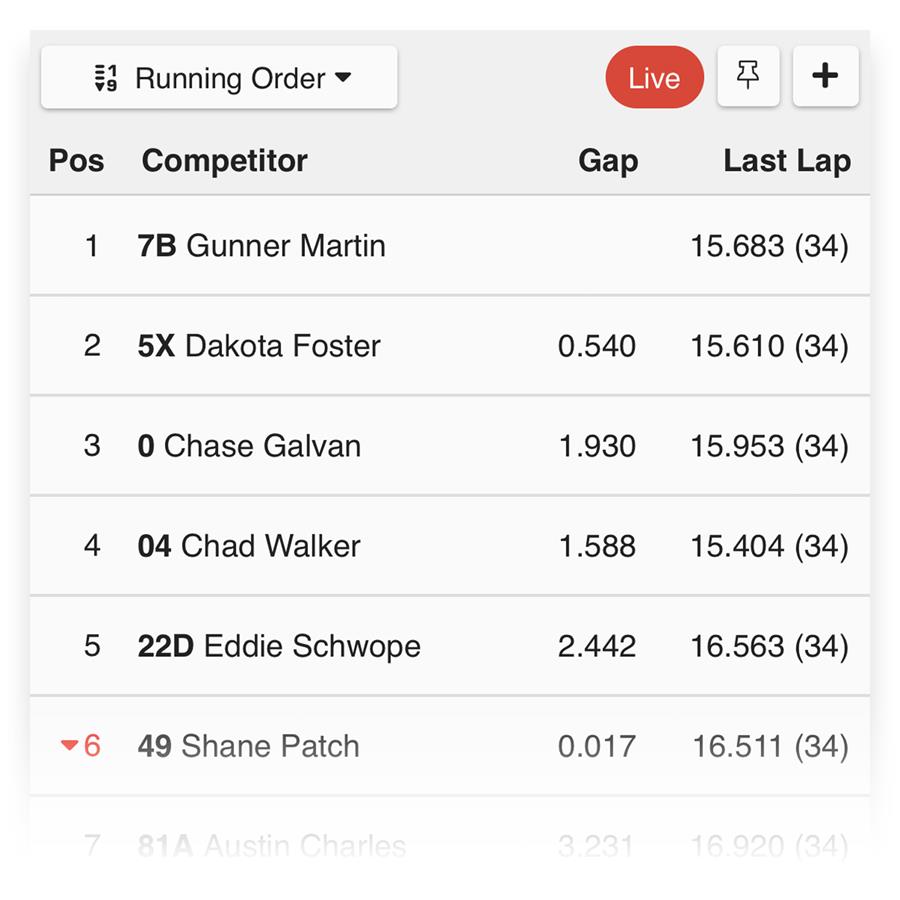
Task: Click the dropdown caret after Running Order
Action: pos(343,77)
